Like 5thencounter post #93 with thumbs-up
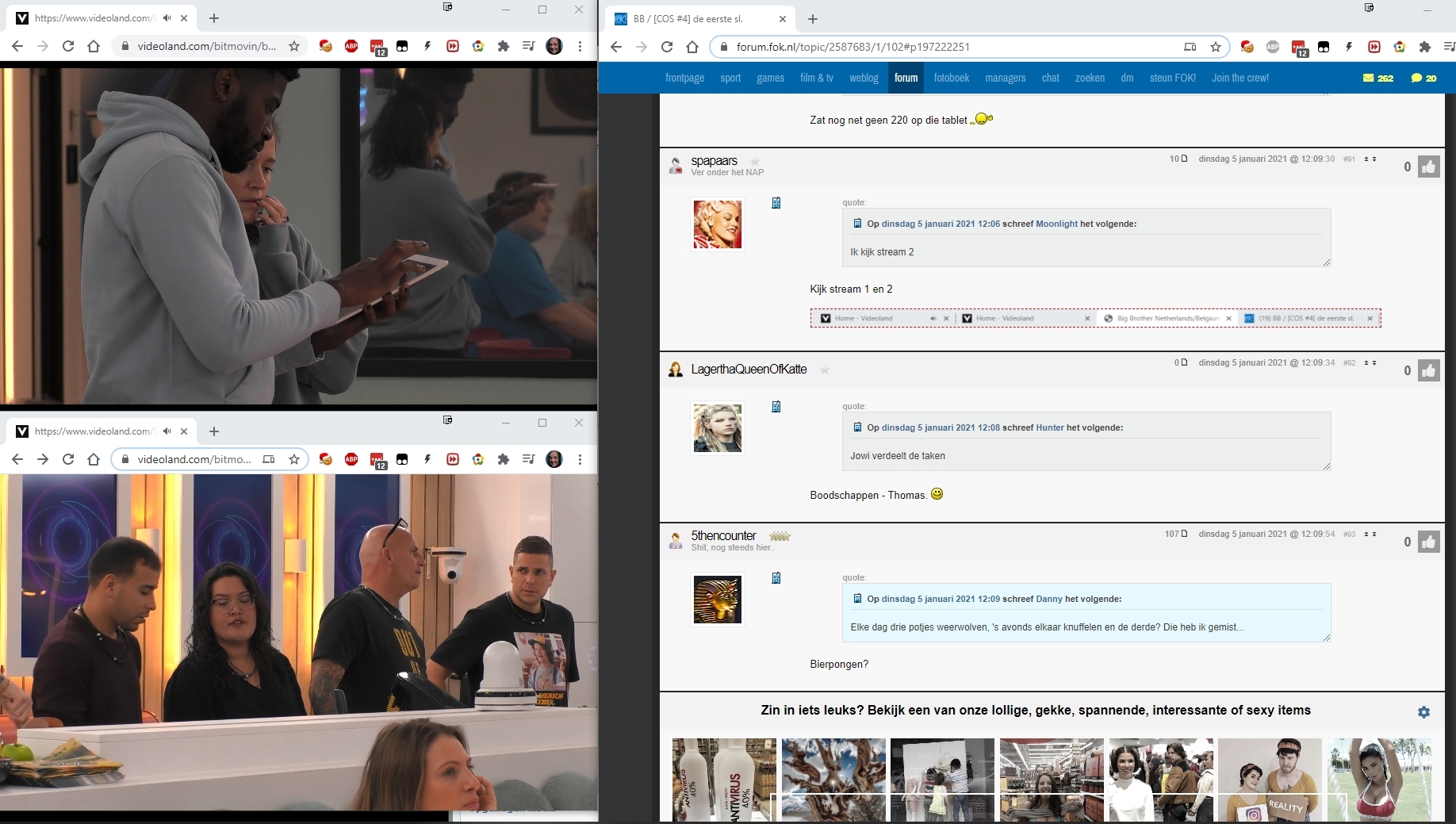Screen dimensions: 1456x824 click(1429, 542)
